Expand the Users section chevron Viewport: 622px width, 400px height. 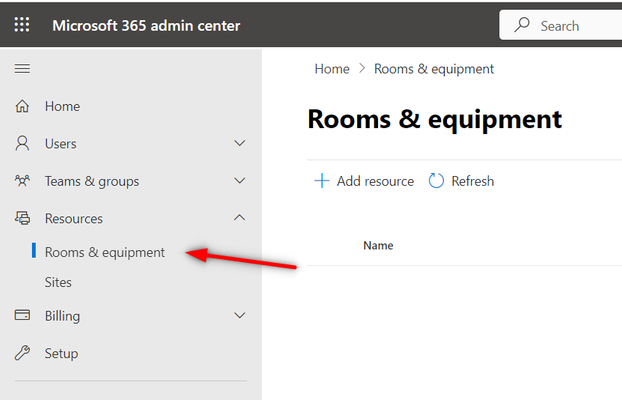(240, 143)
